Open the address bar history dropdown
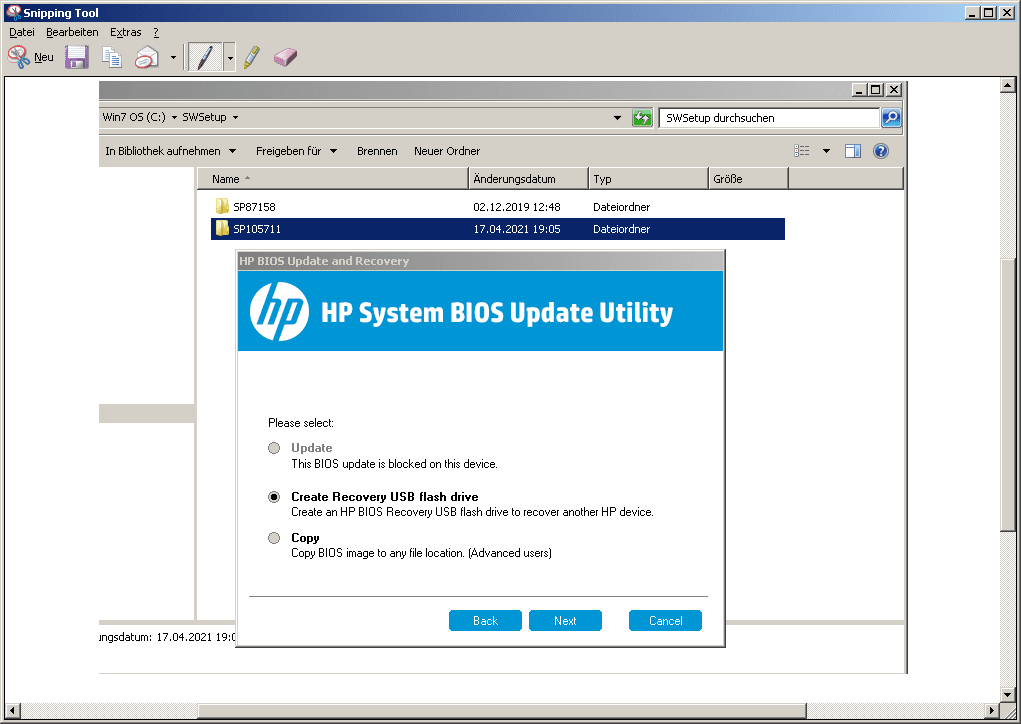Screen dimensions: 1021x724 [617, 118]
